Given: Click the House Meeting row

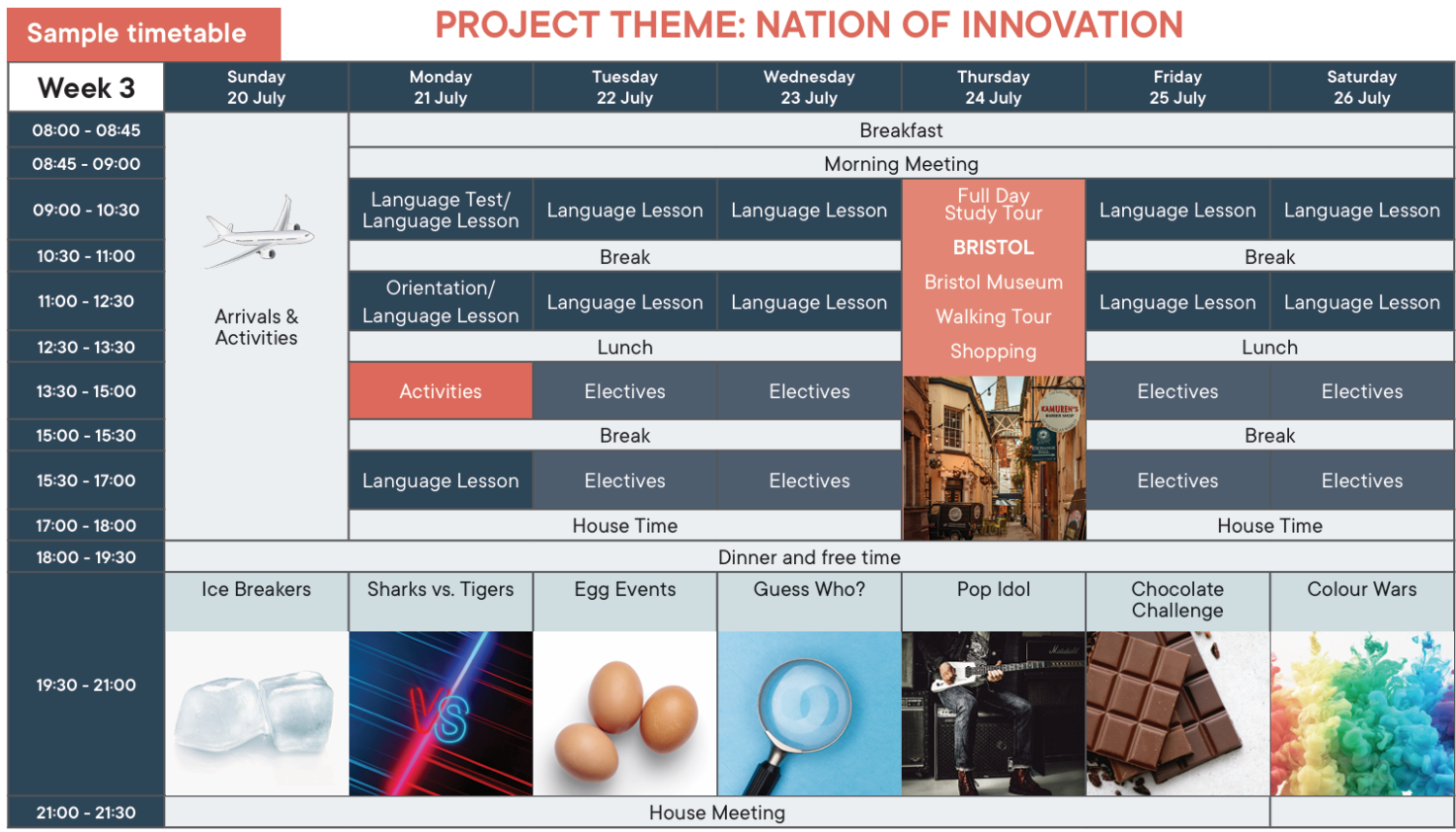Looking at the screenshot, I should pos(717,813).
